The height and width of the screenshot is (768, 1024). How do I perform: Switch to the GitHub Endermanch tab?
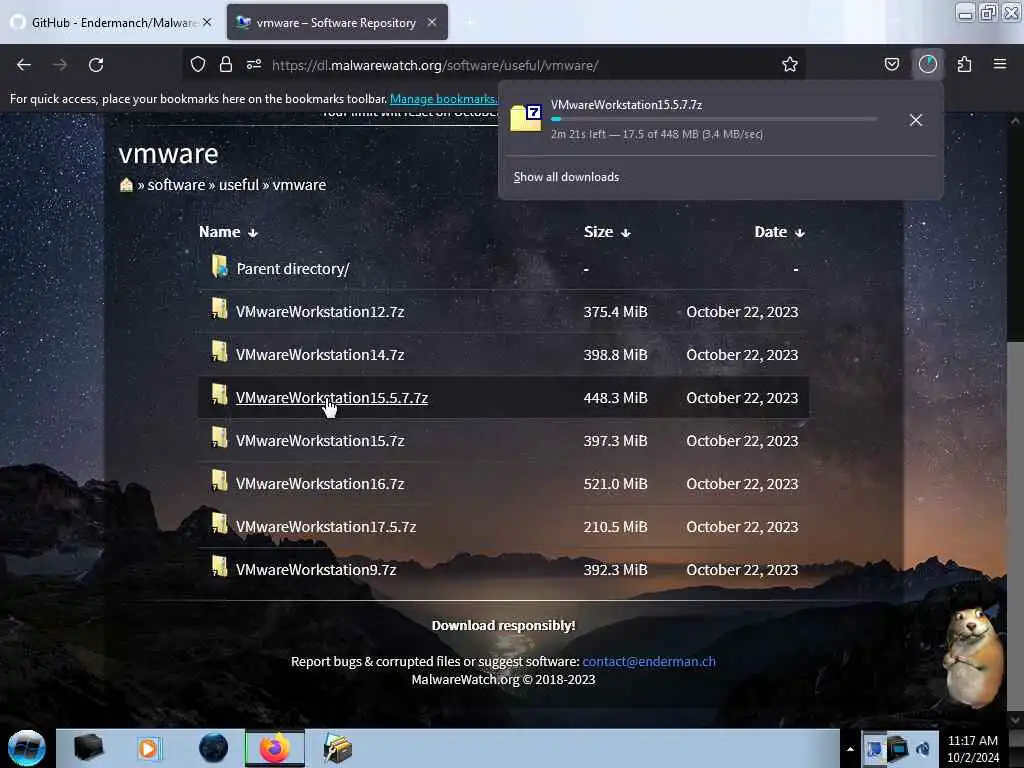click(x=113, y=22)
